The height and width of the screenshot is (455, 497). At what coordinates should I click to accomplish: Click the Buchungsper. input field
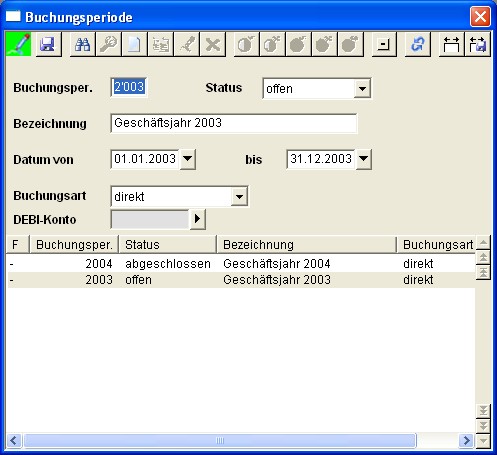129,87
